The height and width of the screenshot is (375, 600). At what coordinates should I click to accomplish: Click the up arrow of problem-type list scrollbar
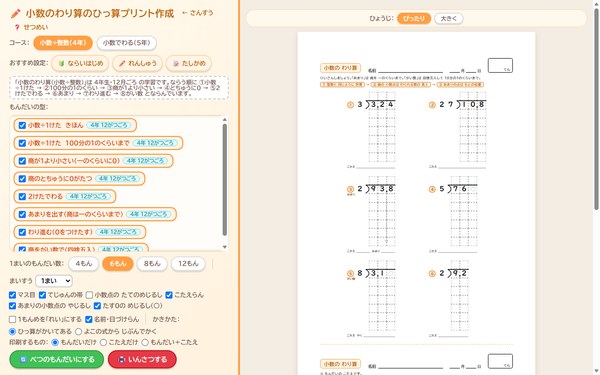click(225, 120)
